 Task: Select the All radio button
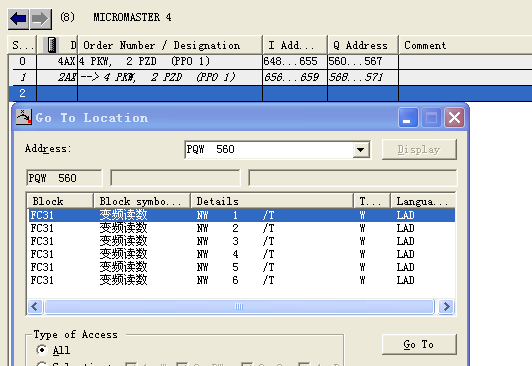(42, 350)
